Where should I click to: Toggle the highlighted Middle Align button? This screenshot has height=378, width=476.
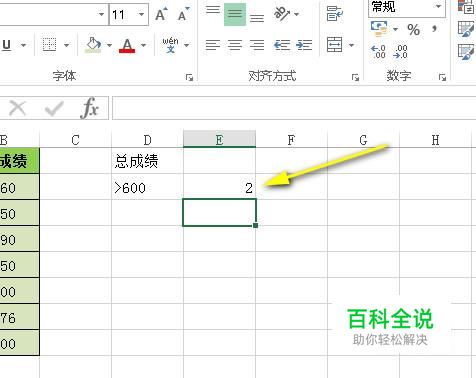[x=235, y=14]
